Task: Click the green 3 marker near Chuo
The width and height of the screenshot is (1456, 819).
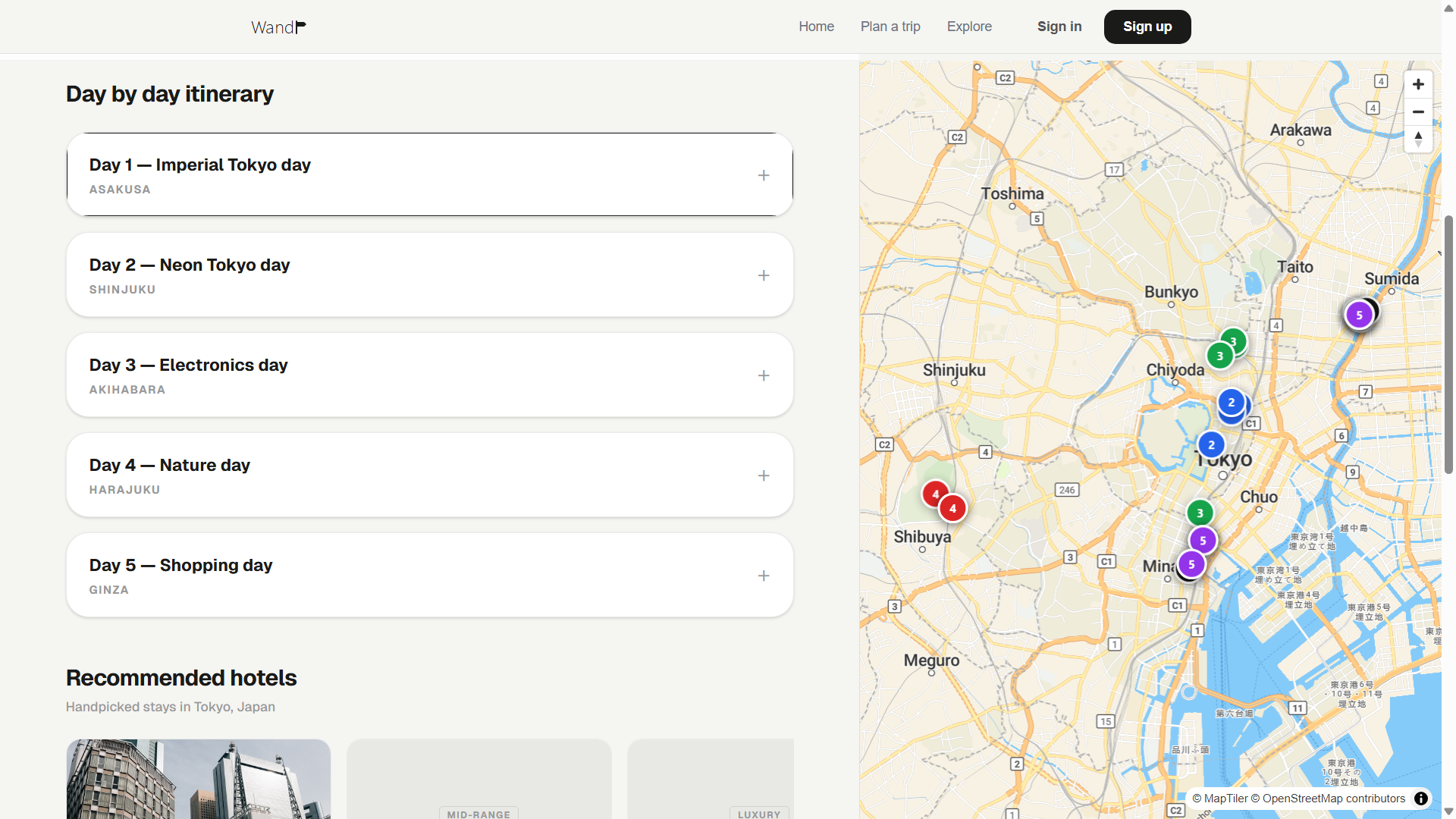Action: click(1200, 513)
